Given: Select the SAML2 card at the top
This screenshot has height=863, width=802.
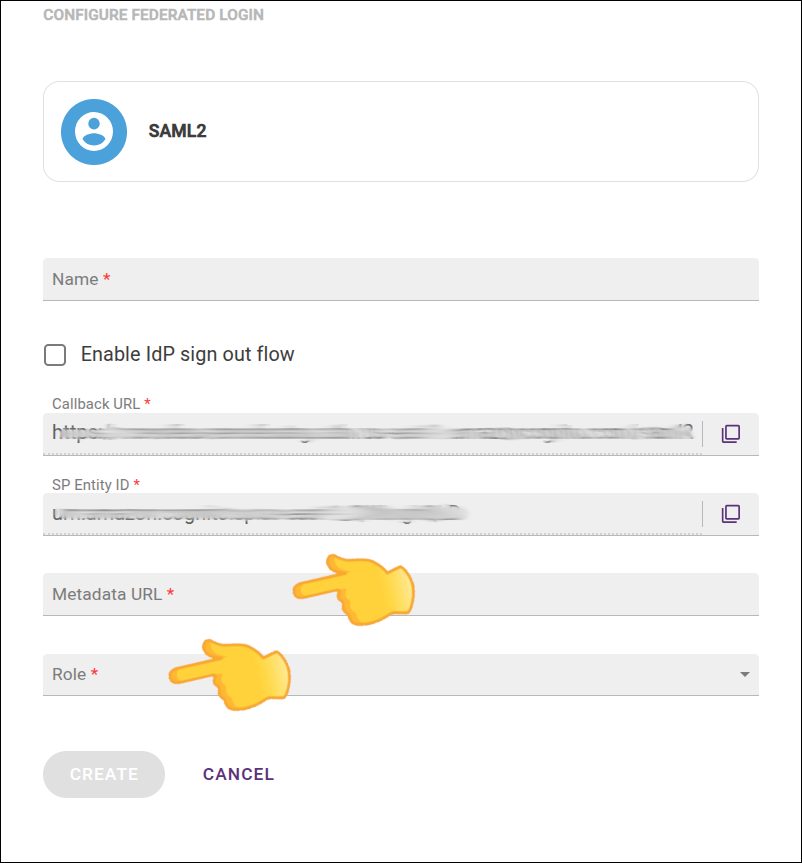Looking at the screenshot, I should [400, 131].
